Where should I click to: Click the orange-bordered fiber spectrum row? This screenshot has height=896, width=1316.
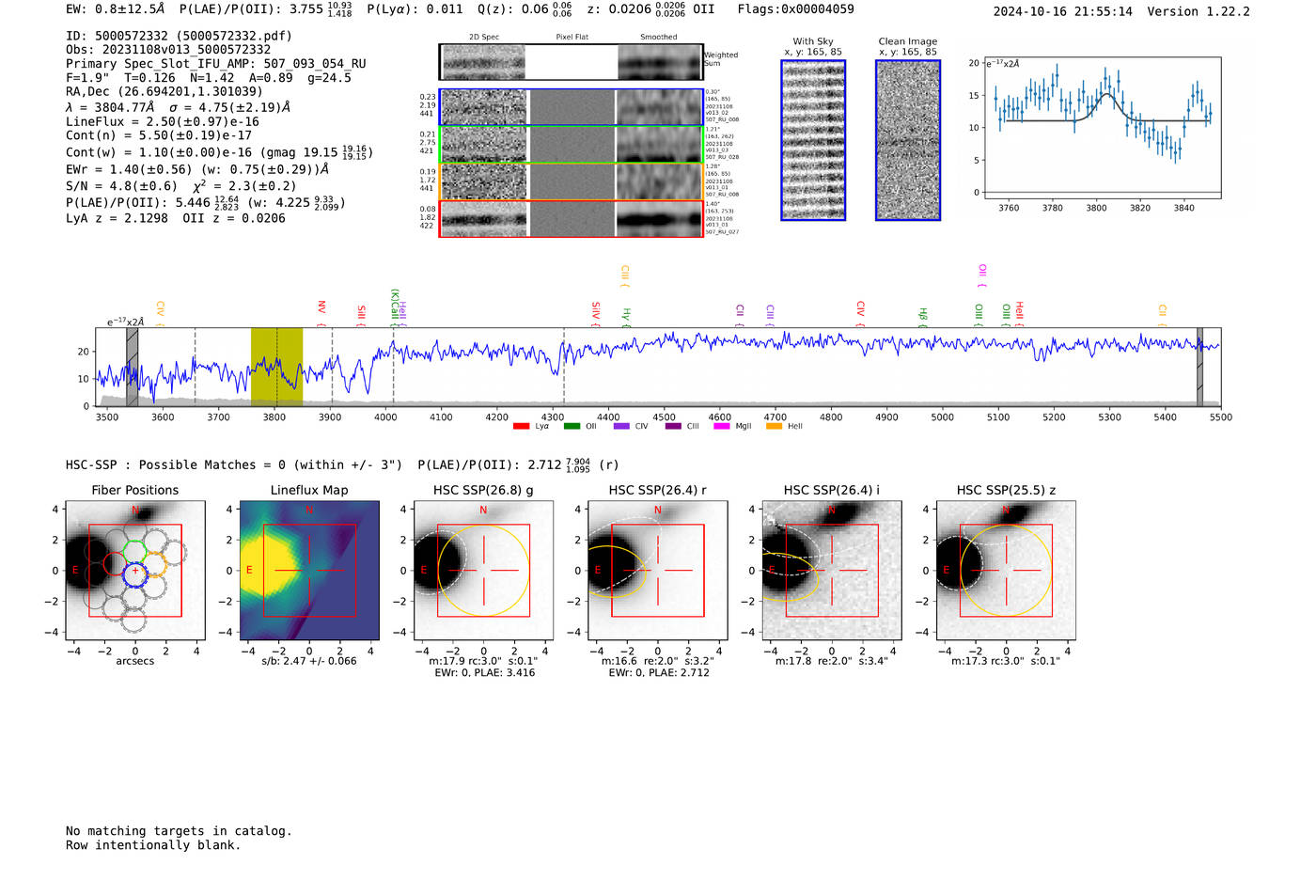coord(571,181)
